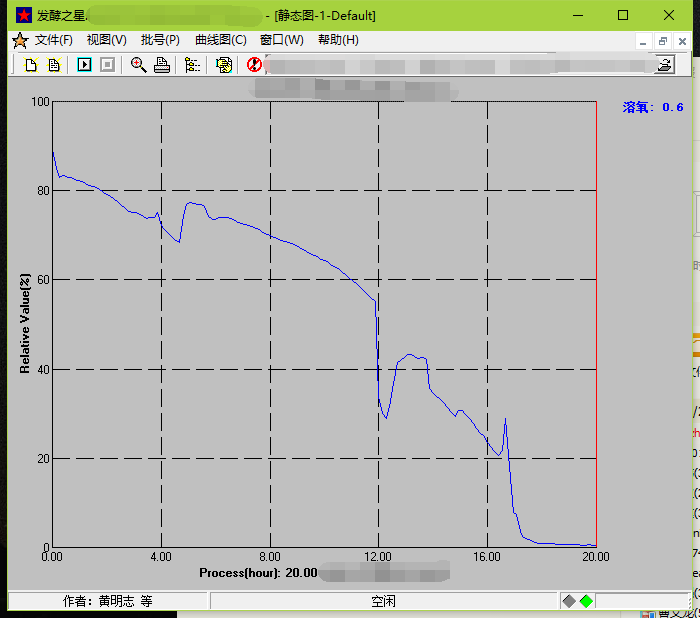Click the red prohibited circle icon
The height and width of the screenshot is (618, 700).
254,65
